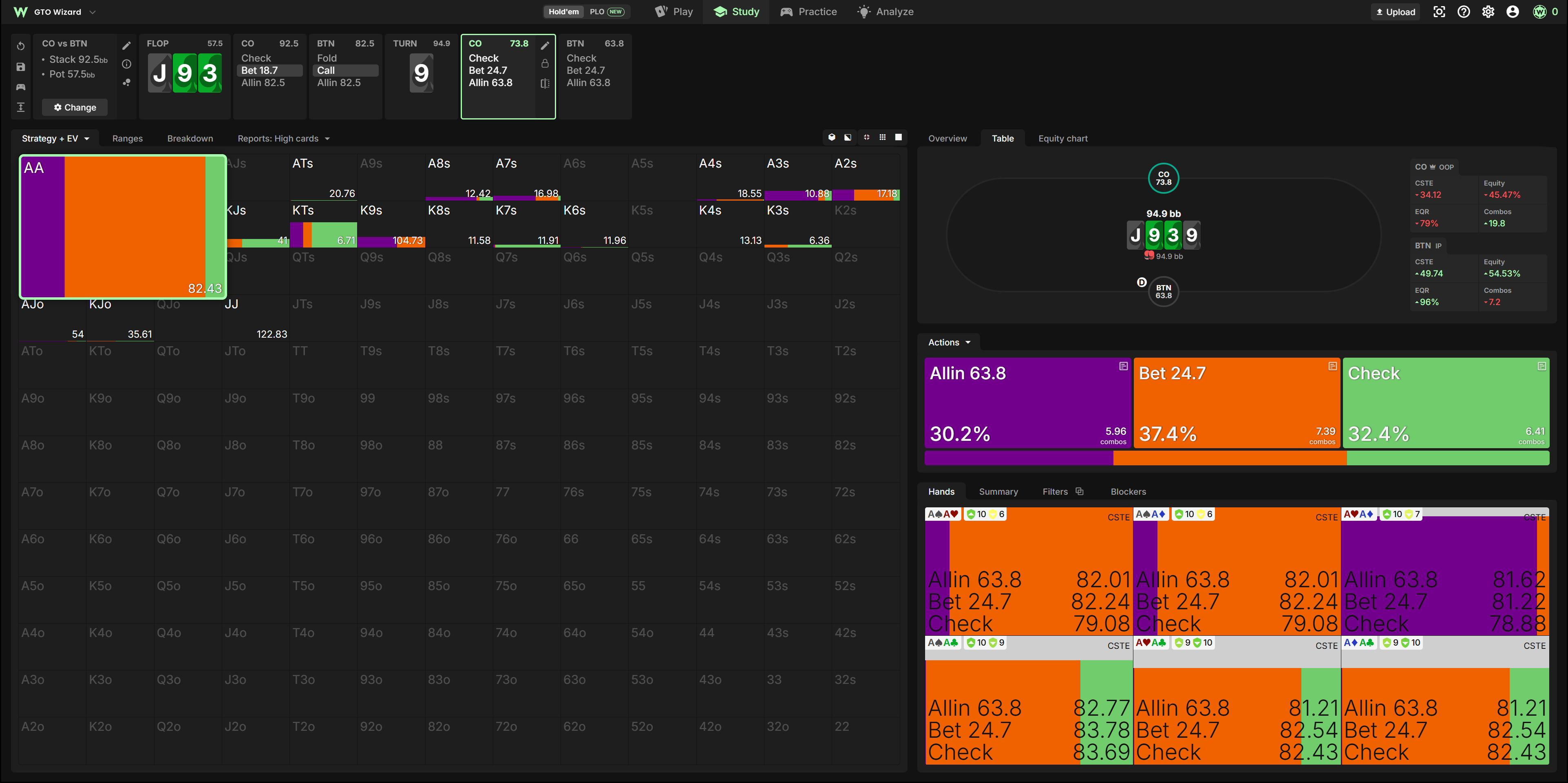The image size is (1568, 783).
Task: Click the reset/restart spot icon in left sidebar
Action: pyautogui.click(x=21, y=46)
